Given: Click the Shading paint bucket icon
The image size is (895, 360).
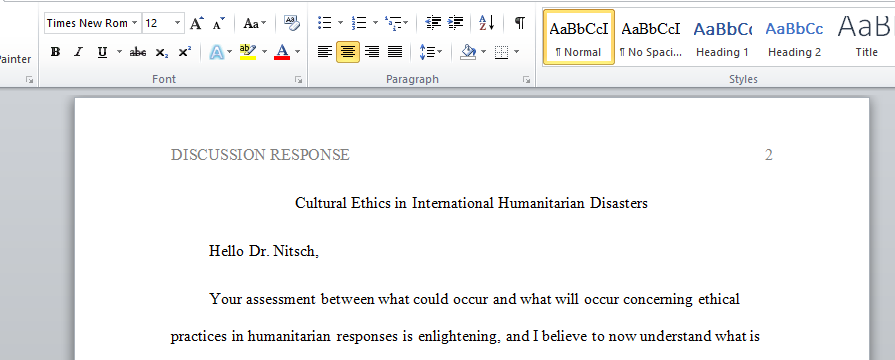Looking at the screenshot, I should pos(468,52).
